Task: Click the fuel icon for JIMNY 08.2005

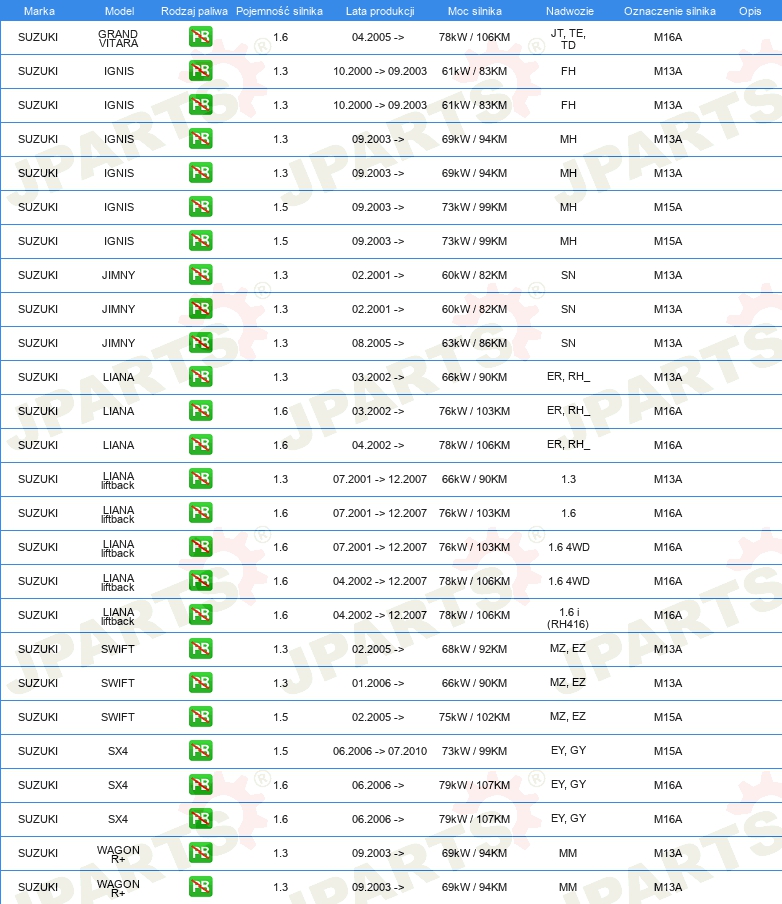Action: coord(201,343)
